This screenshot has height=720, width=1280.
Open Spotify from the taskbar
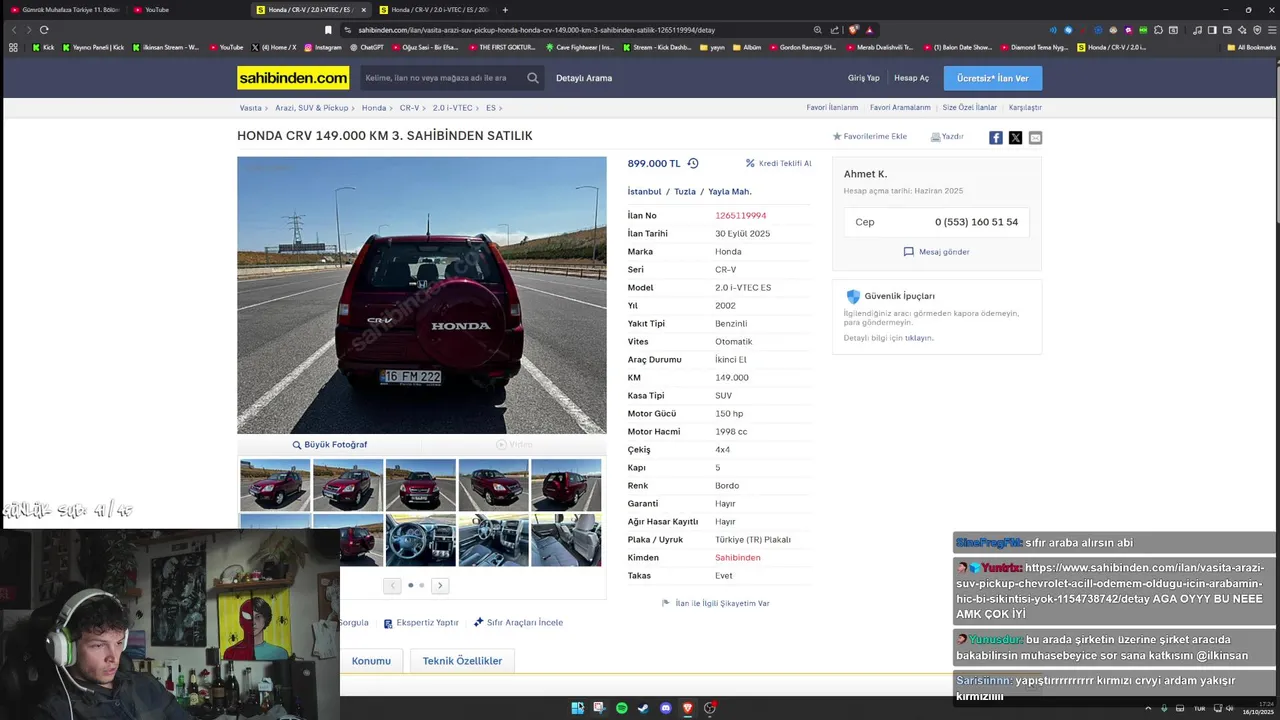[x=621, y=708]
